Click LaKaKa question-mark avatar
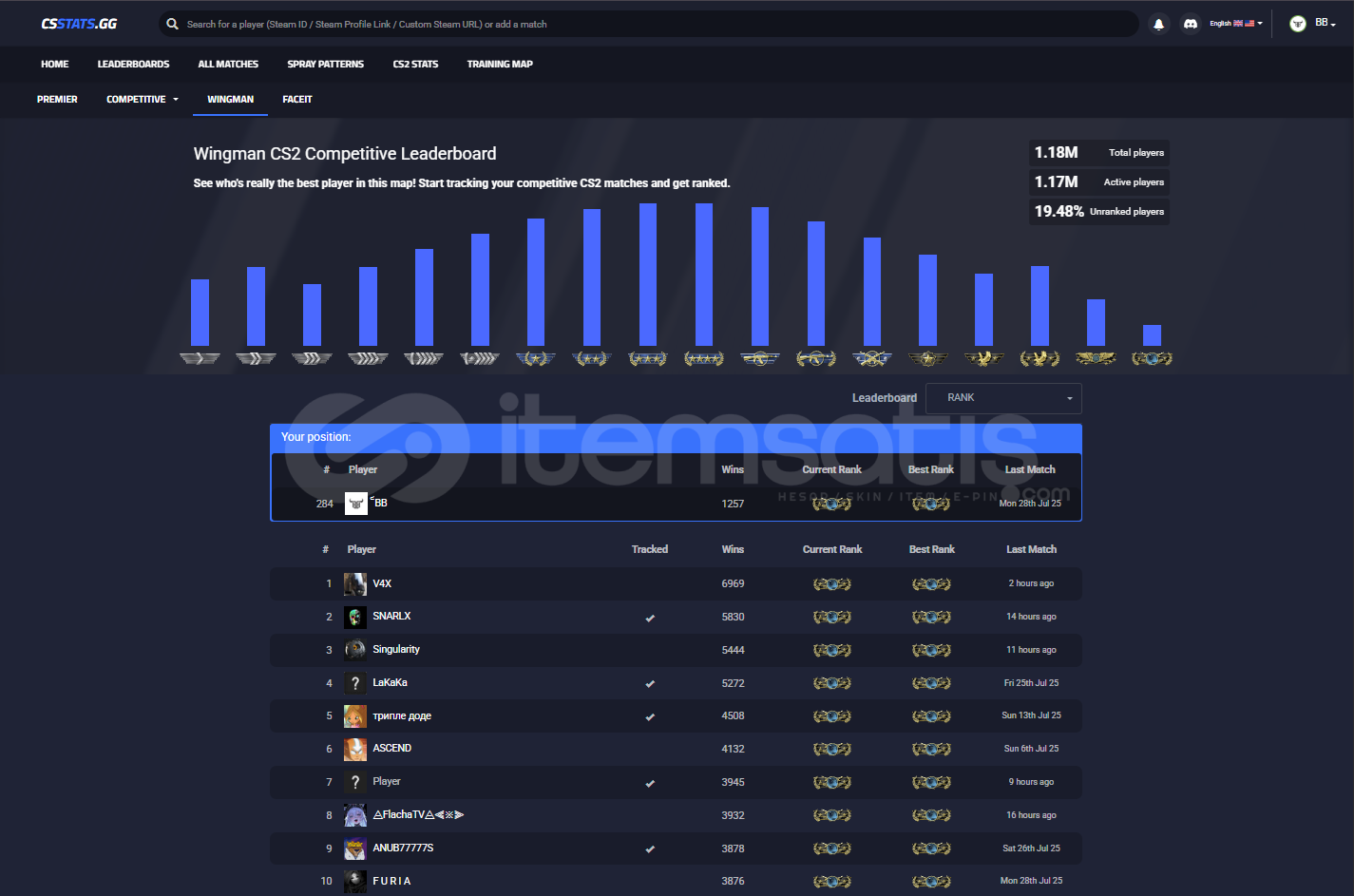1354x896 pixels. (x=355, y=683)
